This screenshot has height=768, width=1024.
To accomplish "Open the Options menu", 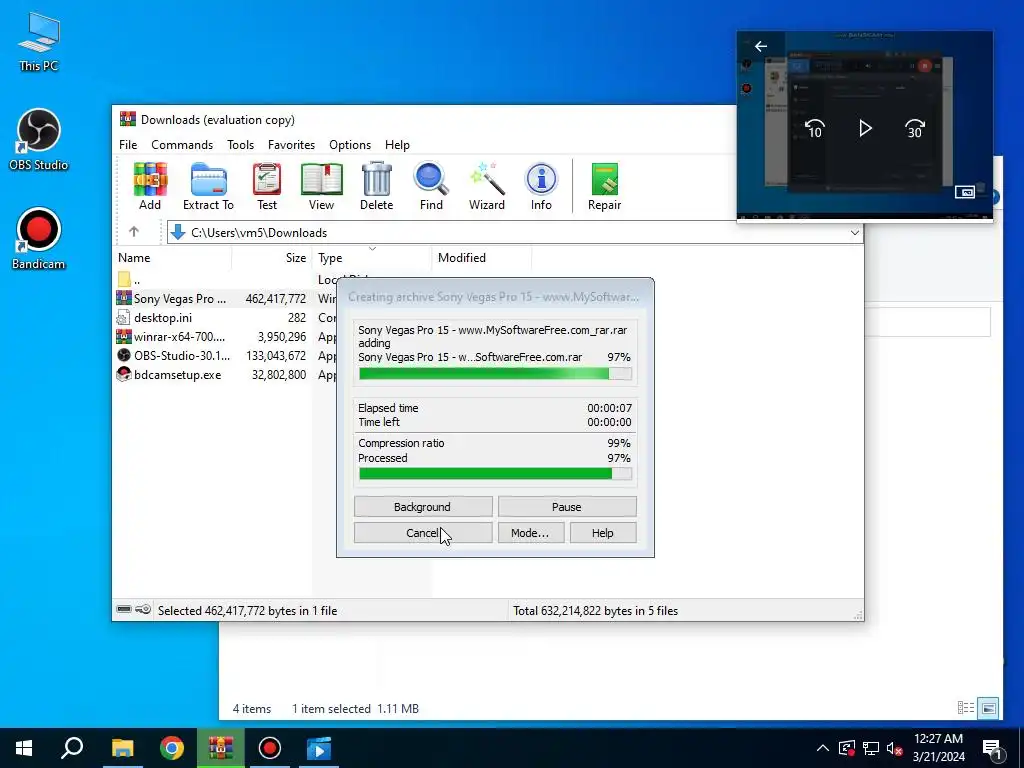I will [x=350, y=144].
